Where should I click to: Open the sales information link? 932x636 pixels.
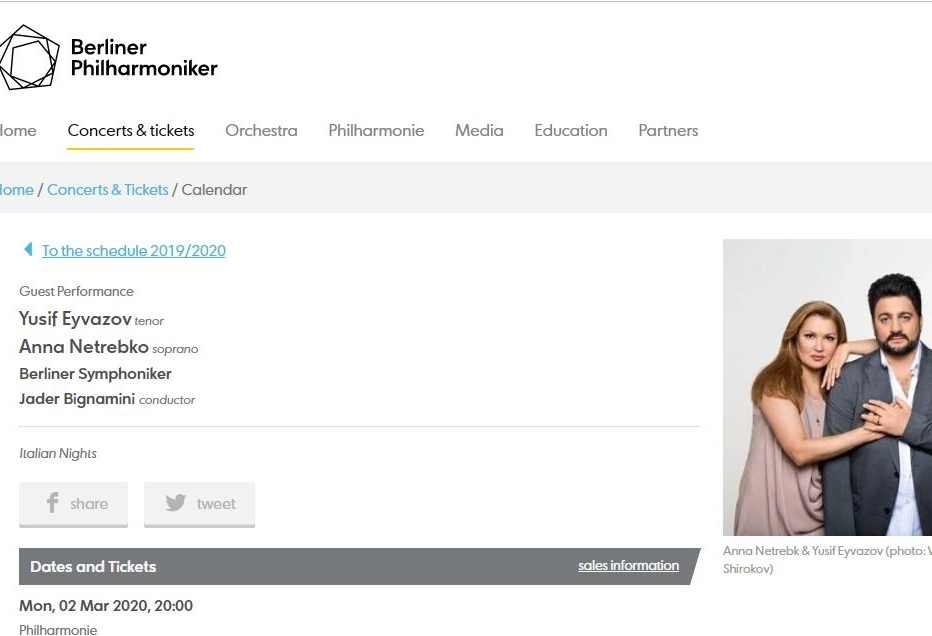coord(628,565)
